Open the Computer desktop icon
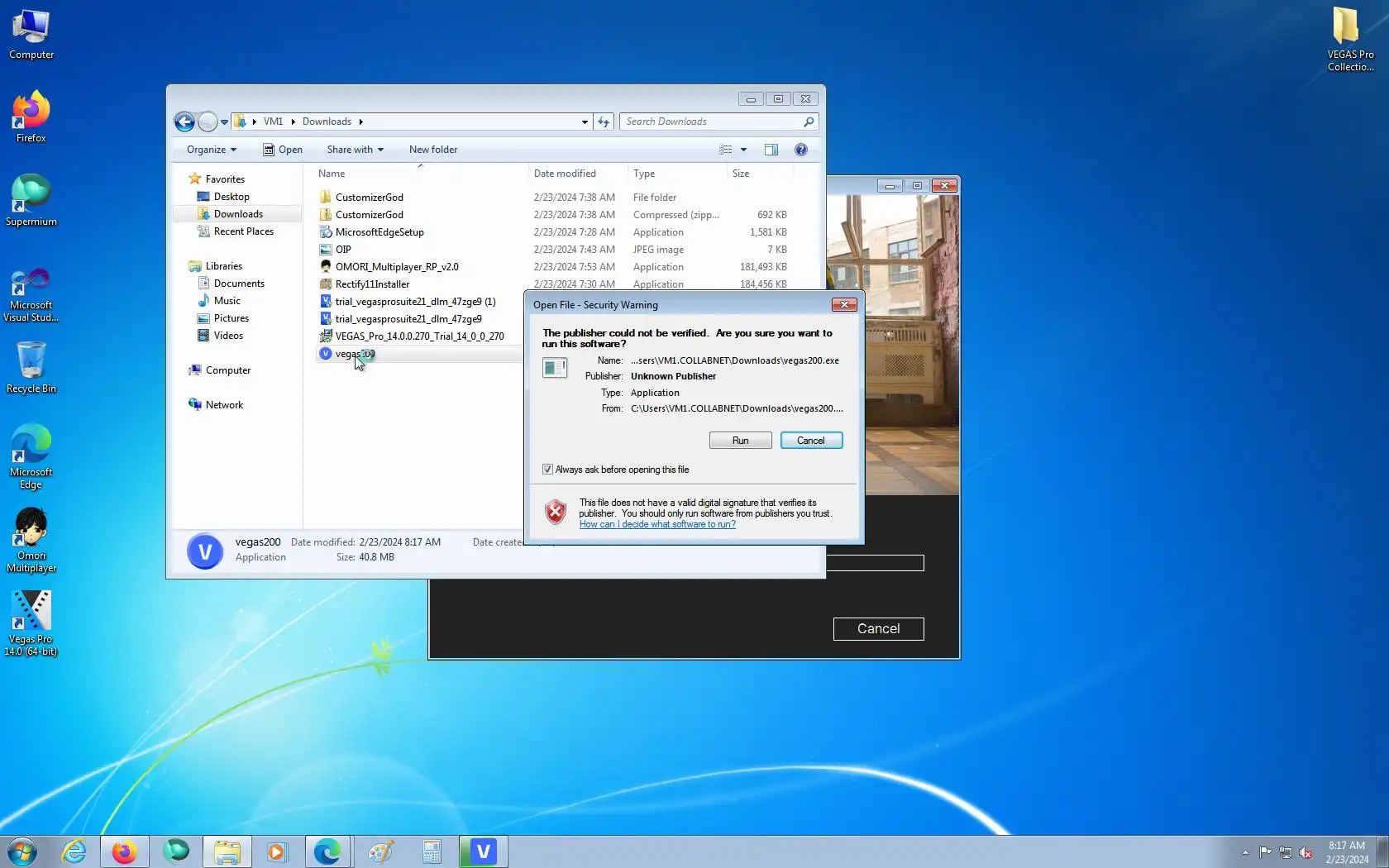 coord(31,35)
